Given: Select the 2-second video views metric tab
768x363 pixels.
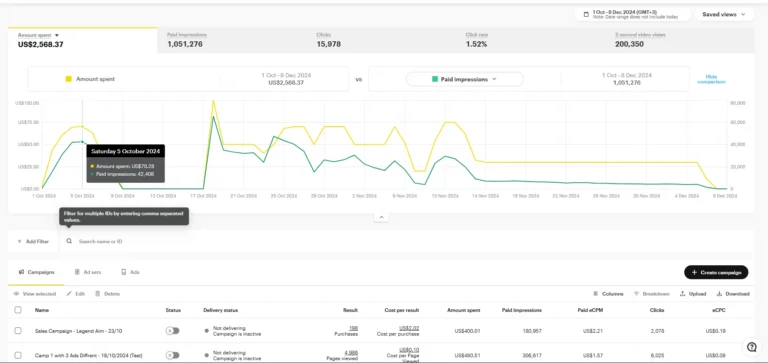Looking at the screenshot, I should [x=680, y=40].
